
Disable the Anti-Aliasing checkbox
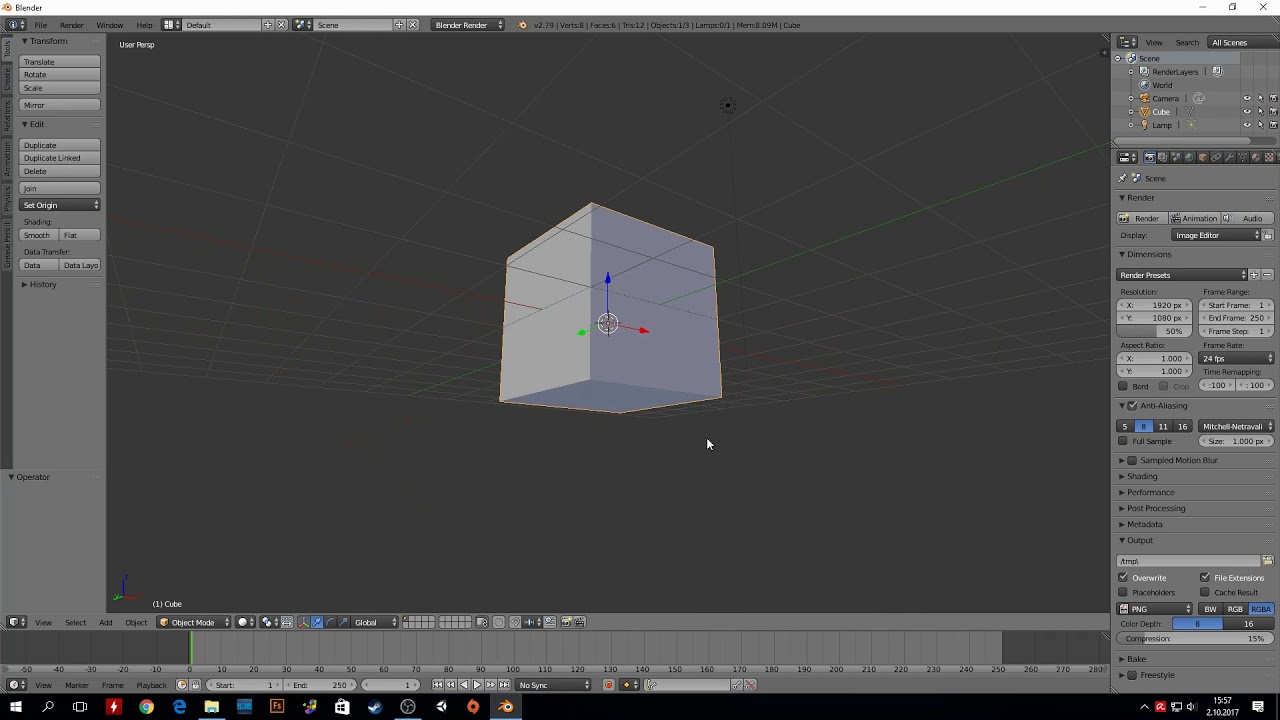[x=1132, y=405]
